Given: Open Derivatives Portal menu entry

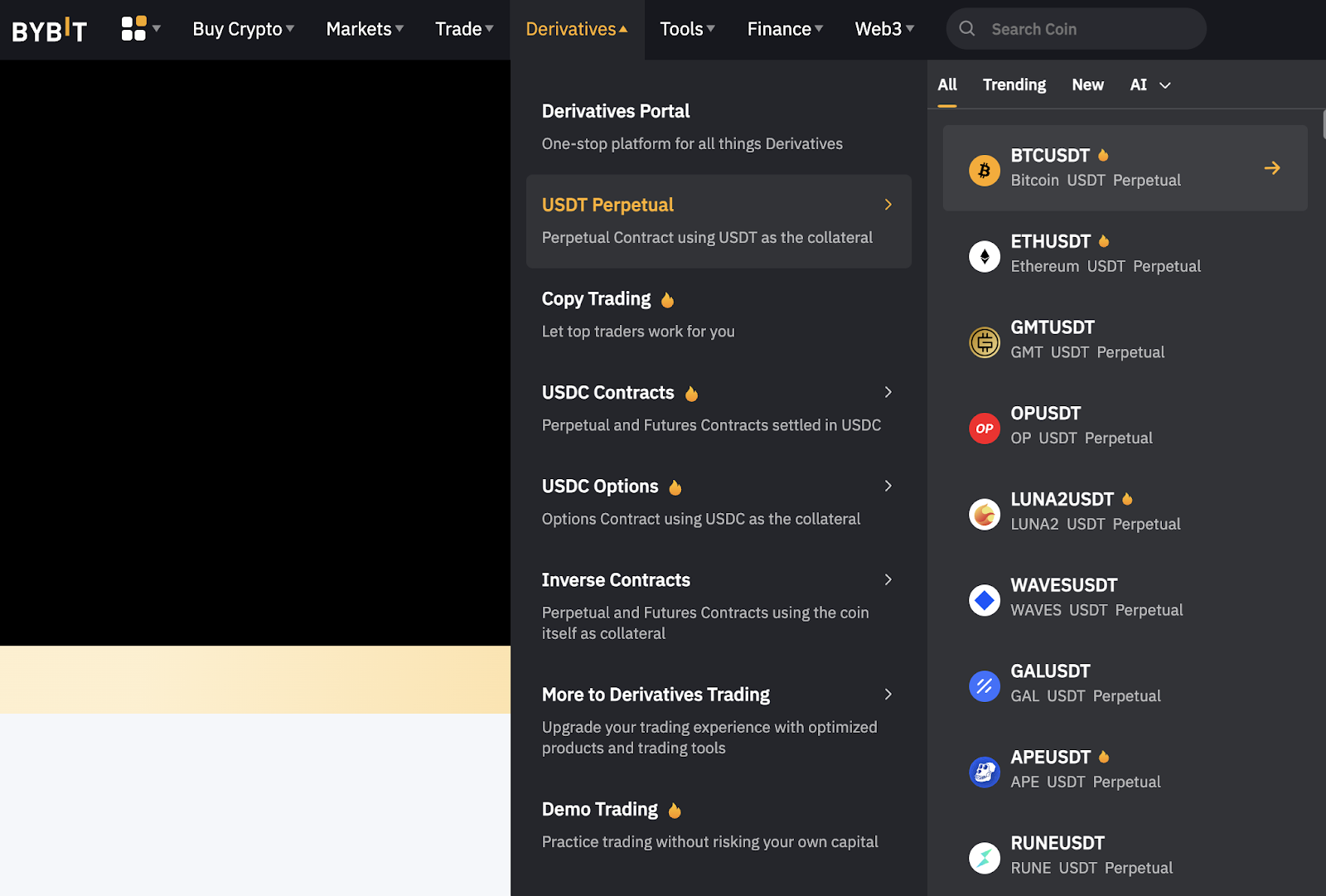Looking at the screenshot, I should point(719,127).
